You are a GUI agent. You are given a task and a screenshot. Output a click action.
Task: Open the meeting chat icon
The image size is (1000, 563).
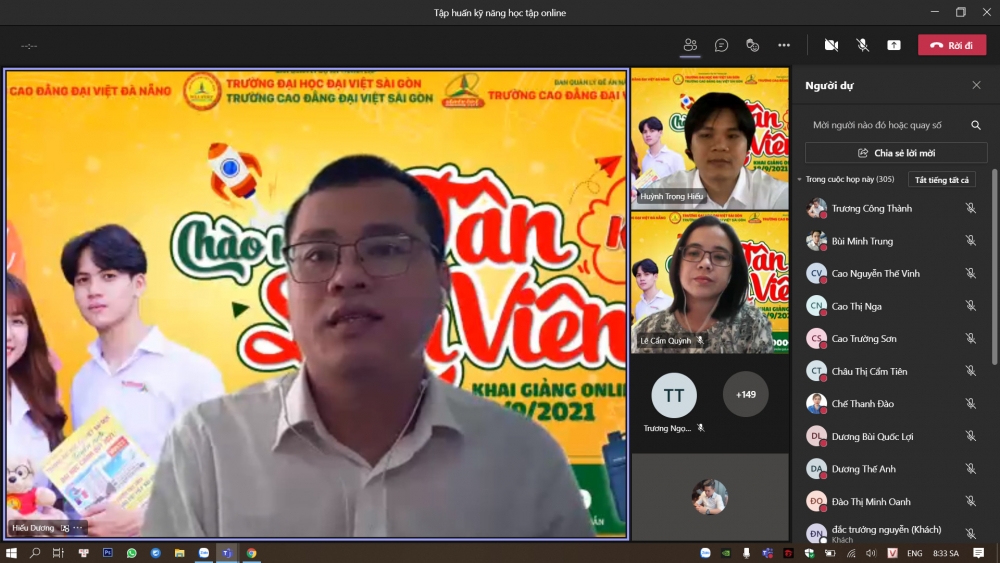pos(721,45)
